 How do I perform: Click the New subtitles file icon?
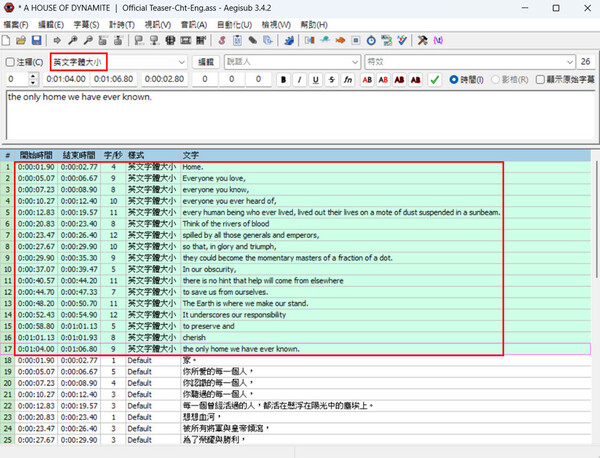click(x=7, y=40)
